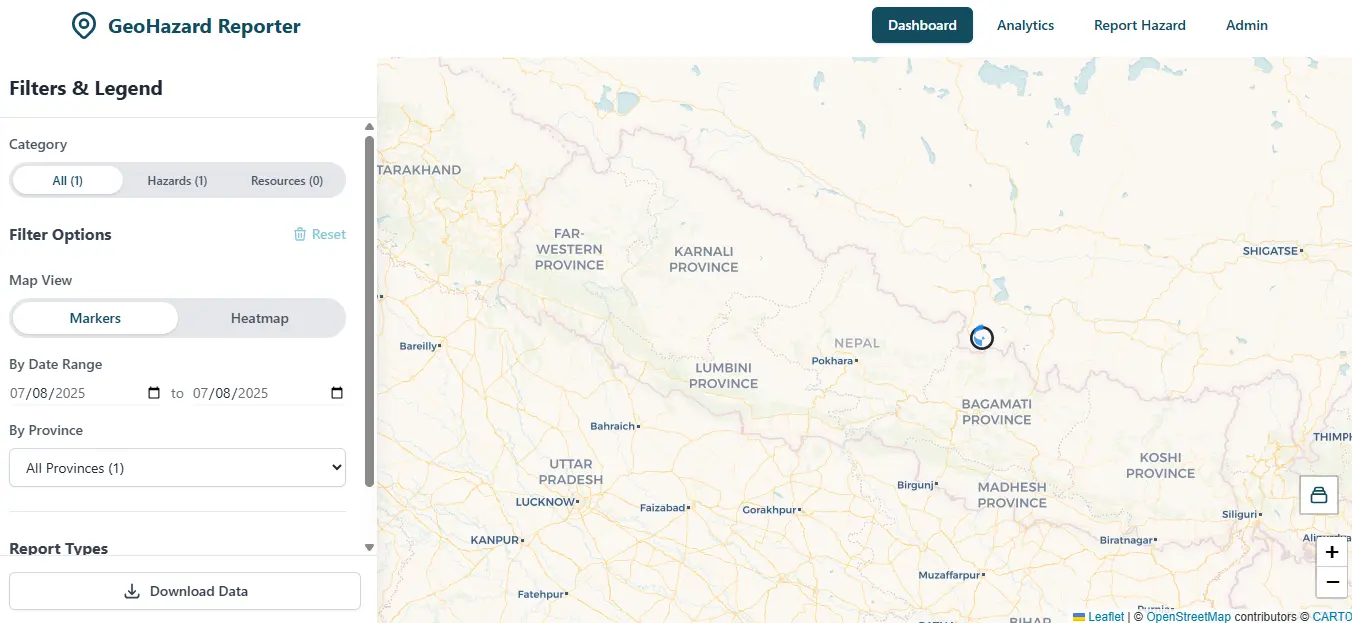
Task: Open the map layers control icon
Action: click(1318, 495)
